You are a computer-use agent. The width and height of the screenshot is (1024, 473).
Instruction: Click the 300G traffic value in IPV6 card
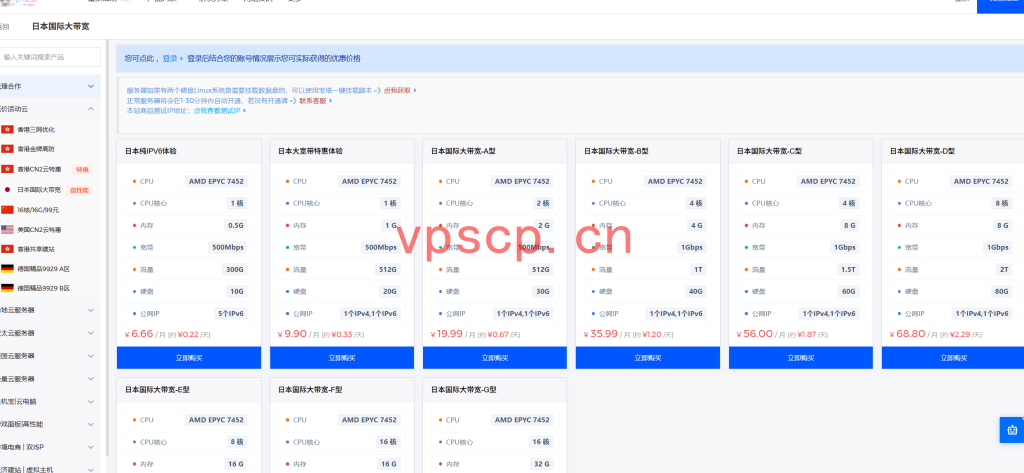(235, 269)
